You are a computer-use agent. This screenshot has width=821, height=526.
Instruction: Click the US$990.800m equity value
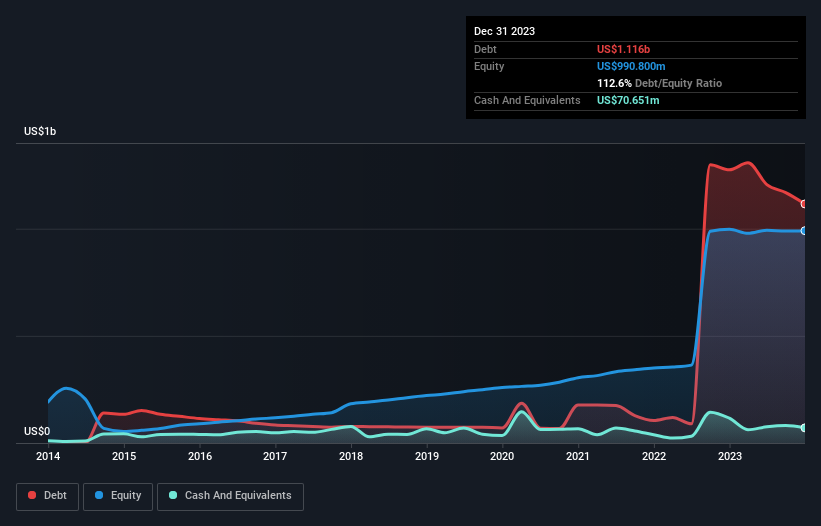click(x=631, y=66)
